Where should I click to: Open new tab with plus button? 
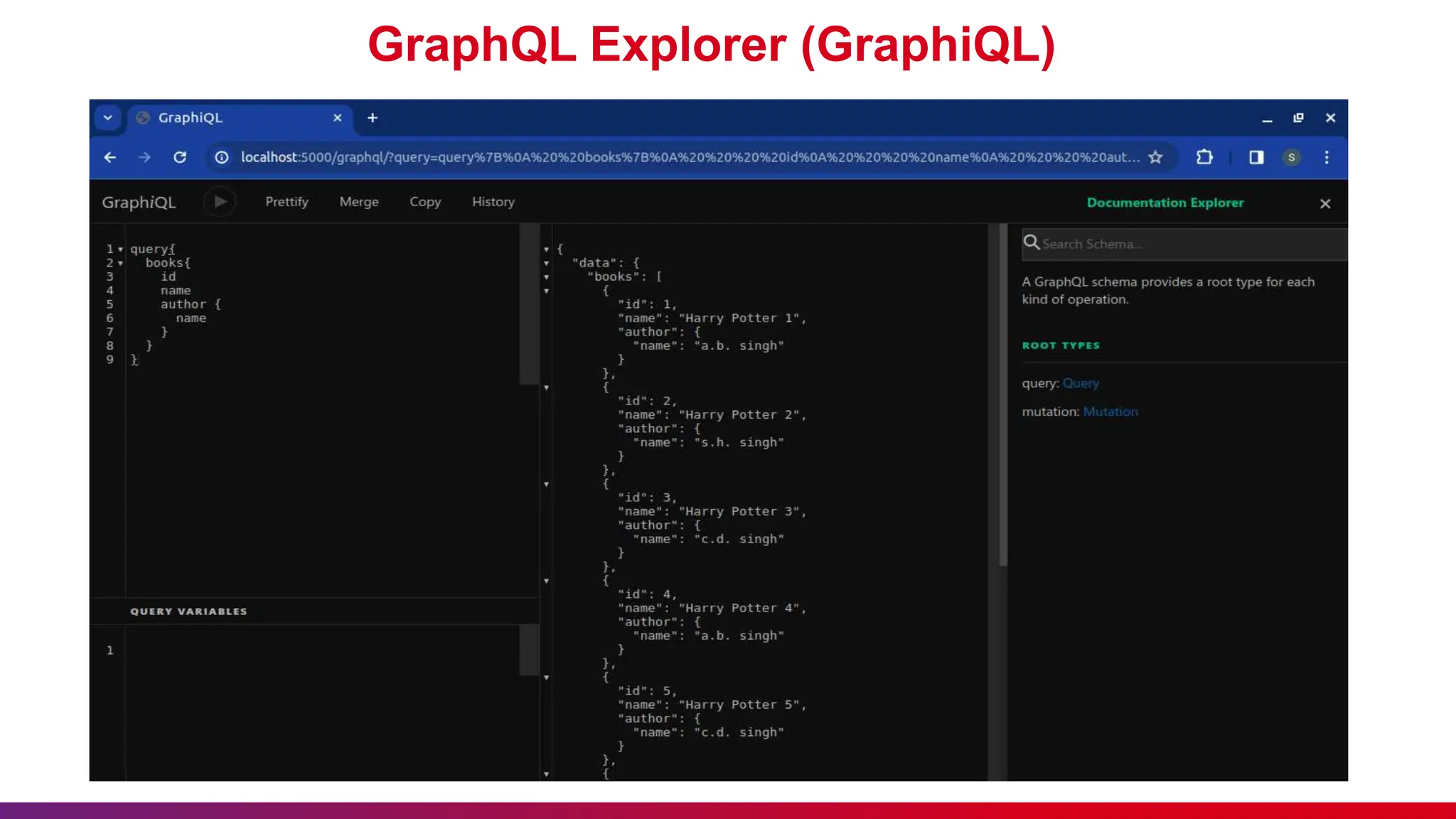click(373, 118)
